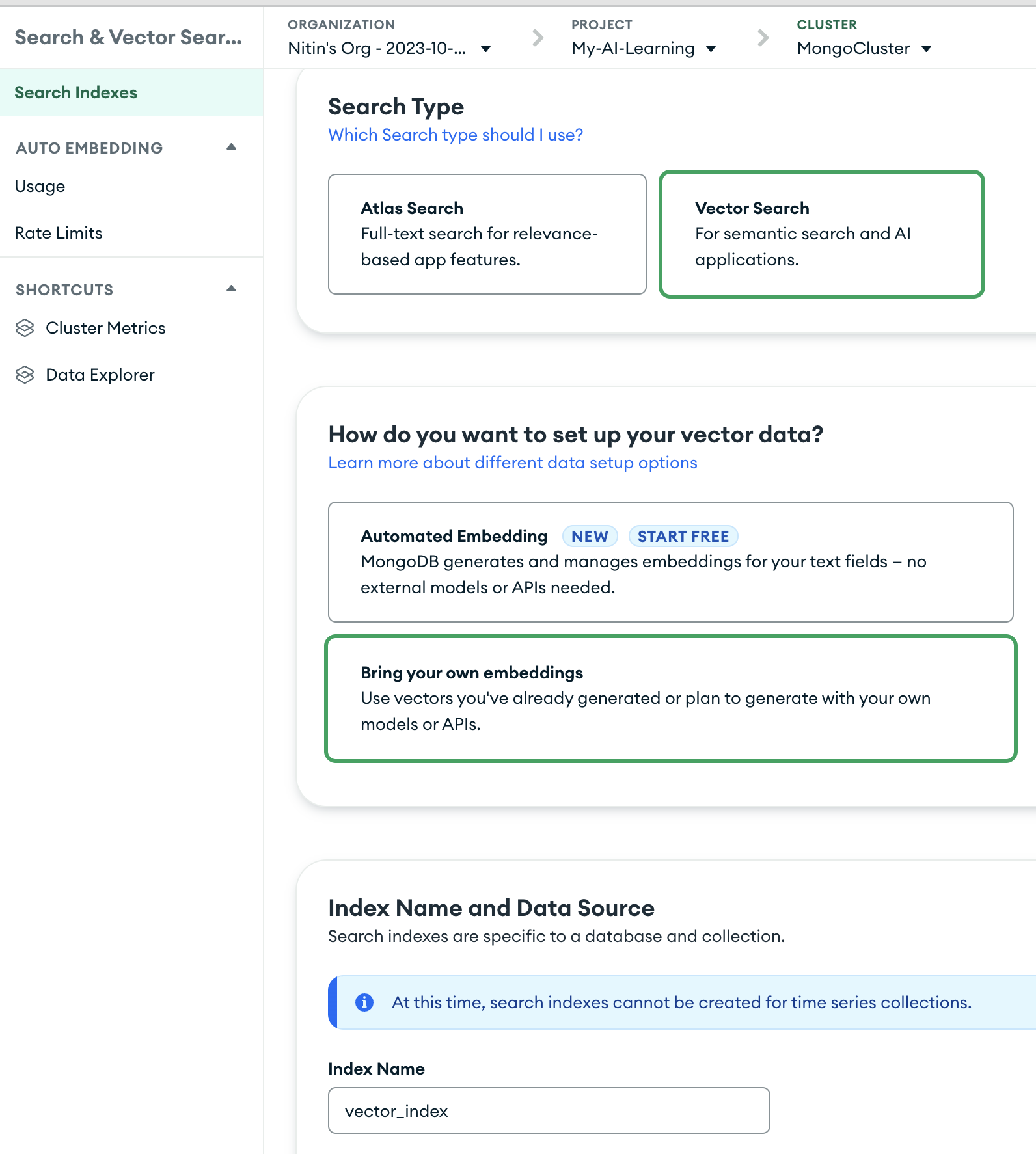Click the PROJECT breadcrumb label
The image size is (1036, 1154).
point(602,25)
